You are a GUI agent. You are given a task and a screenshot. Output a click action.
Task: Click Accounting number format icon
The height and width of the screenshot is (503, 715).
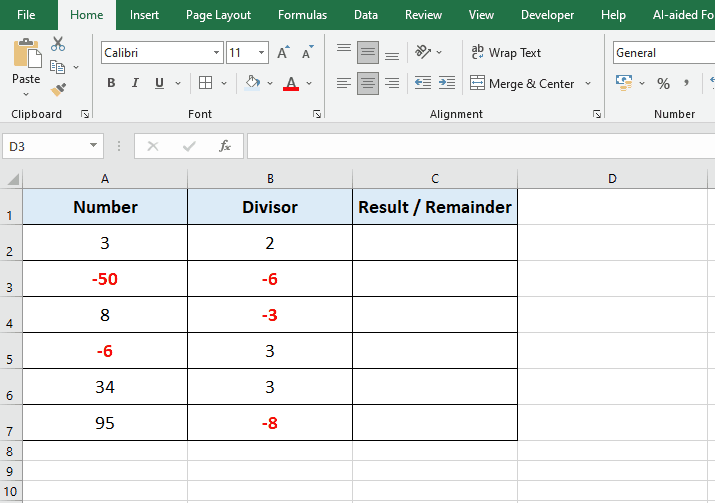point(624,83)
